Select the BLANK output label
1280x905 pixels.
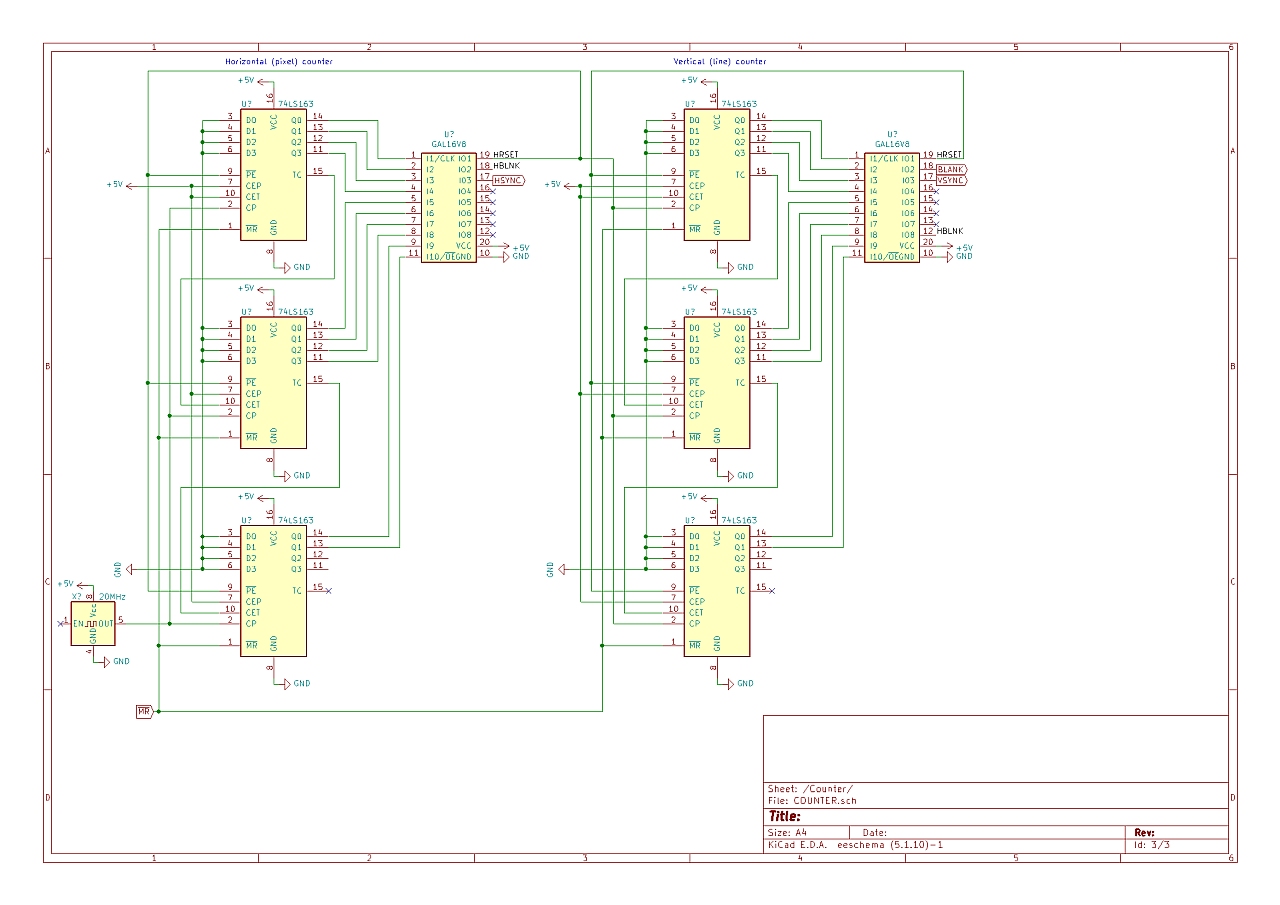[951, 169]
